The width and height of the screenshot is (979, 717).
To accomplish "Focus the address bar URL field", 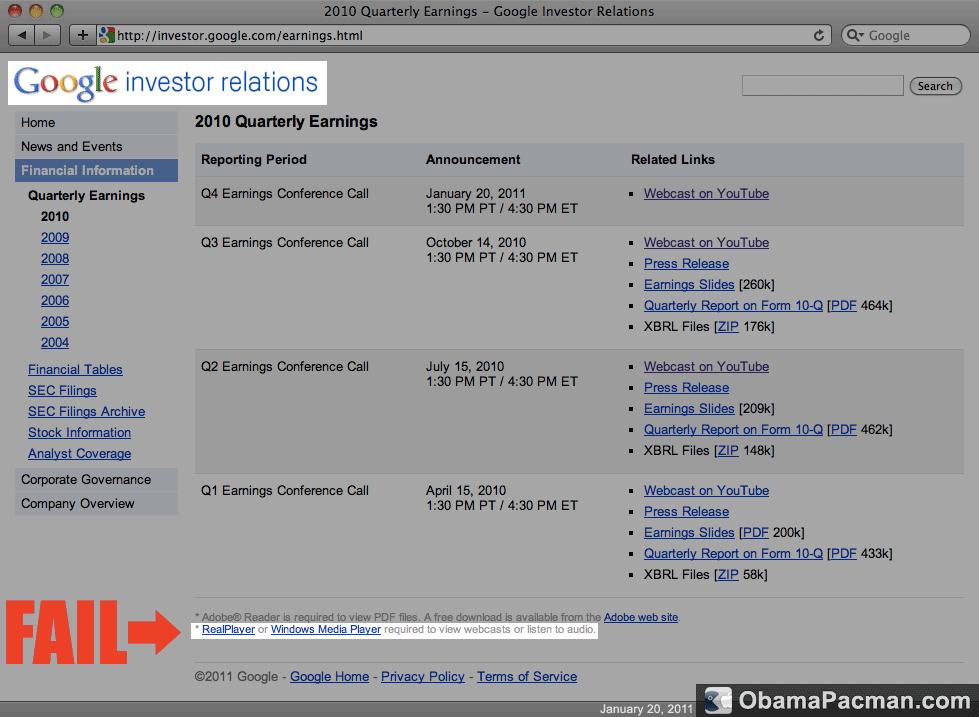I will coord(462,36).
